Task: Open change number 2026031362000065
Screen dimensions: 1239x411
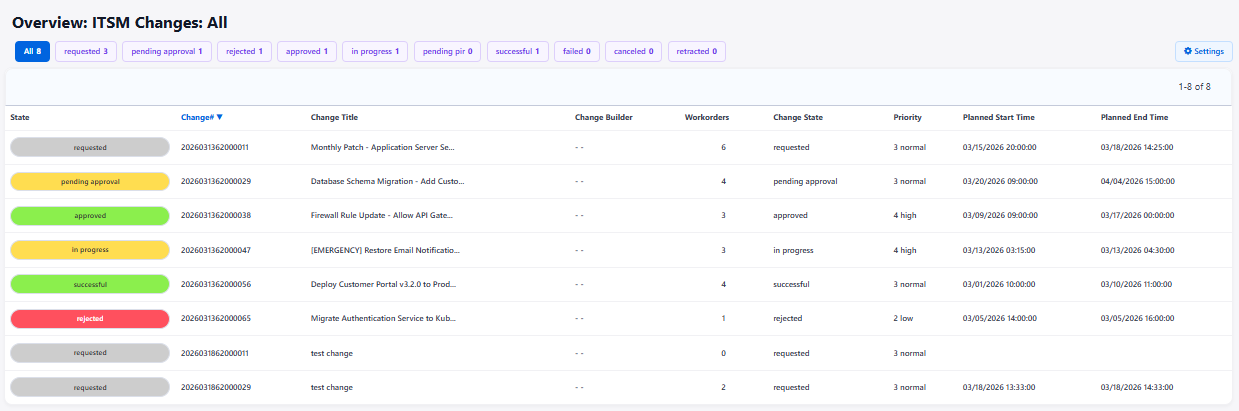Action: coord(215,318)
